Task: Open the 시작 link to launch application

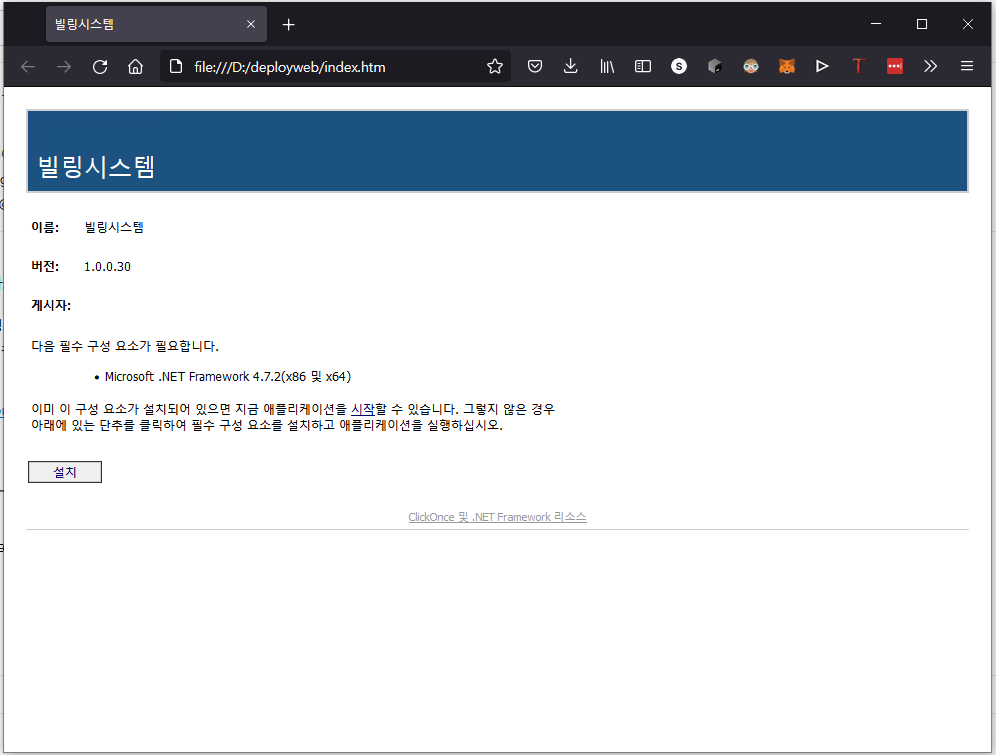Action: click(x=363, y=410)
